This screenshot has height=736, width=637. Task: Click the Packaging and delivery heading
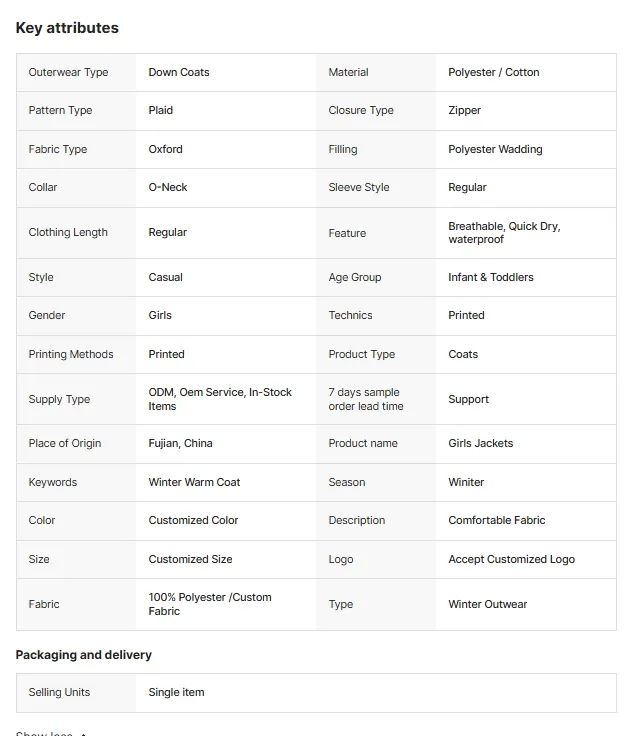point(84,655)
